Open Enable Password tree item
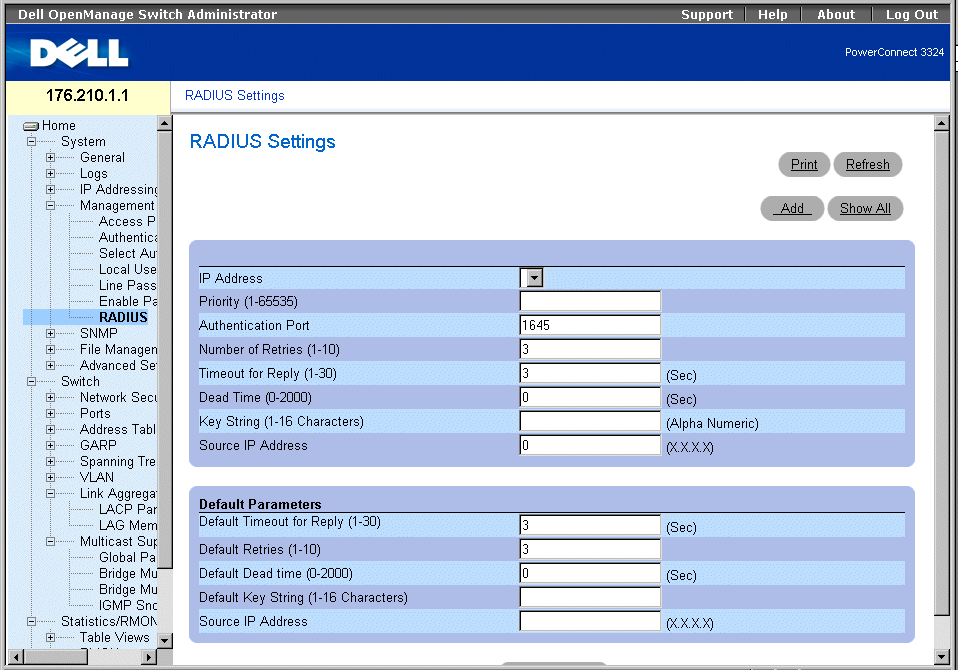958x670 pixels. pyautogui.click(x=127, y=302)
